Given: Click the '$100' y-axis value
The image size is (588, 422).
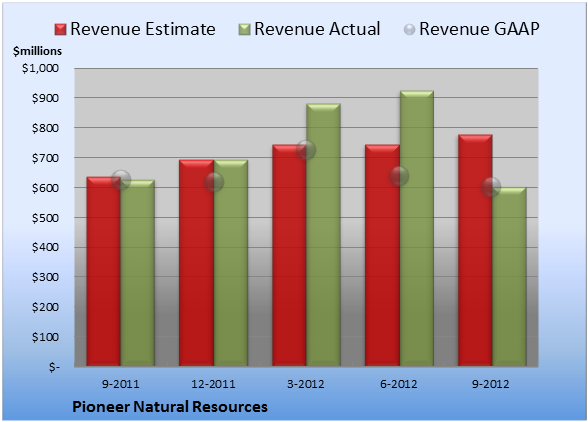Looking at the screenshot, I should click(45, 337).
